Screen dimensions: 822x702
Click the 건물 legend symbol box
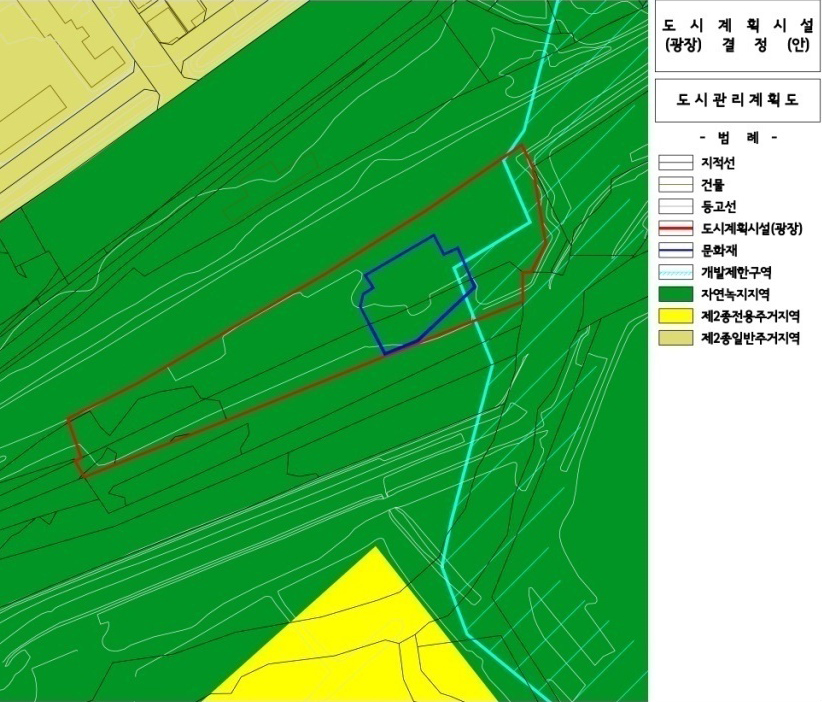point(679,183)
